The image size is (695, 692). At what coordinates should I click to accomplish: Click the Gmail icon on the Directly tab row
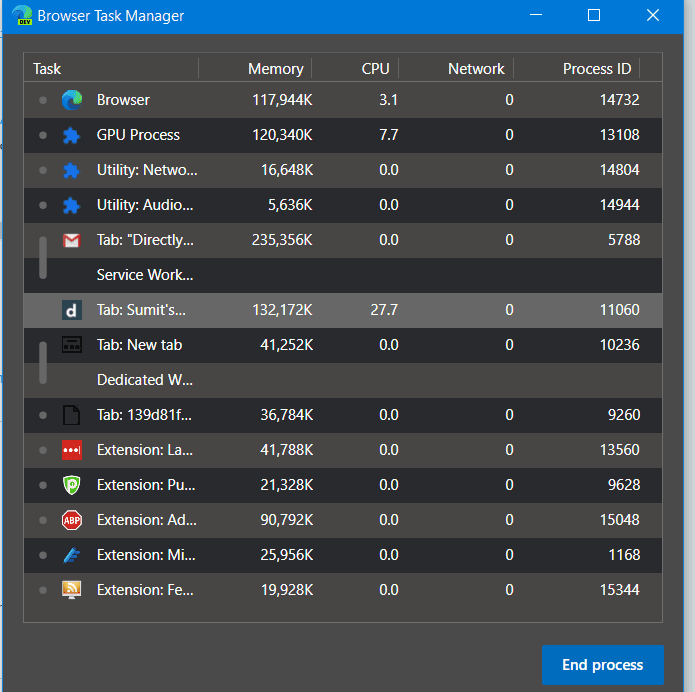click(x=71, y=240)
